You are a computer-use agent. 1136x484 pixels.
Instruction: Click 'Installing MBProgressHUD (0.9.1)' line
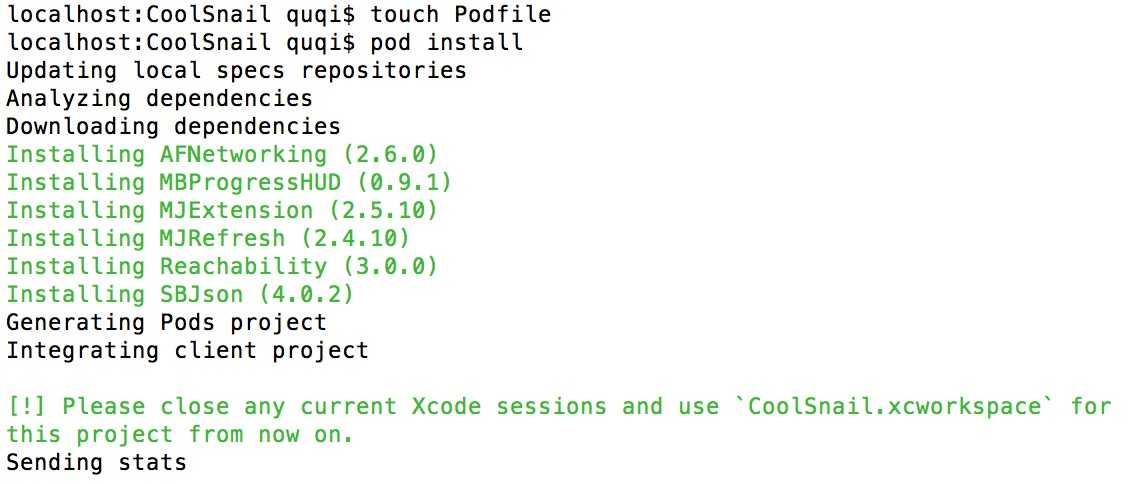pos(229,182)
